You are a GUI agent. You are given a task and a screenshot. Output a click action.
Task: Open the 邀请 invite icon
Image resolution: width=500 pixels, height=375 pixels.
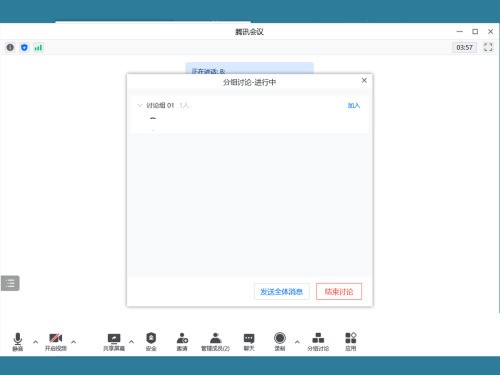tap(182, 341)
